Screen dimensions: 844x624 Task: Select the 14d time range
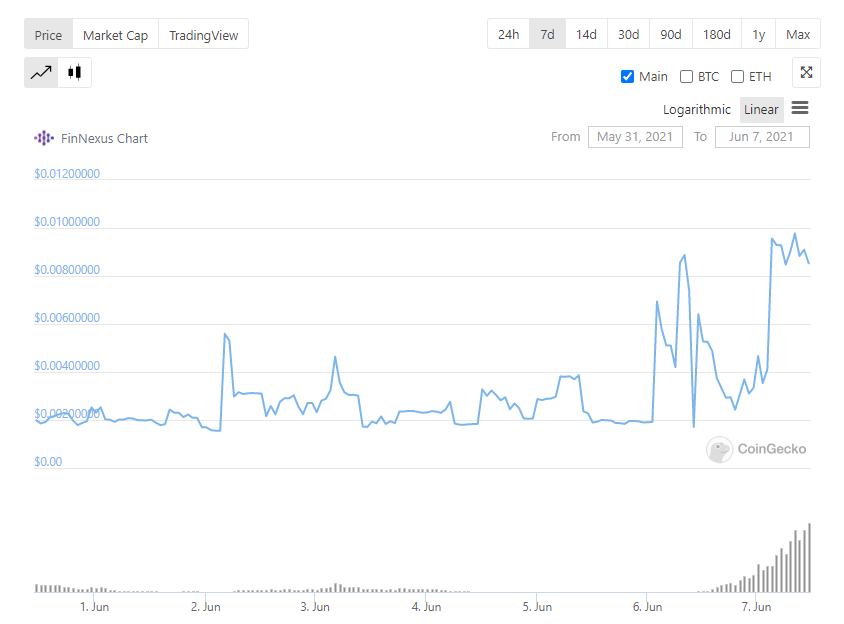click(x=586, y=34)
